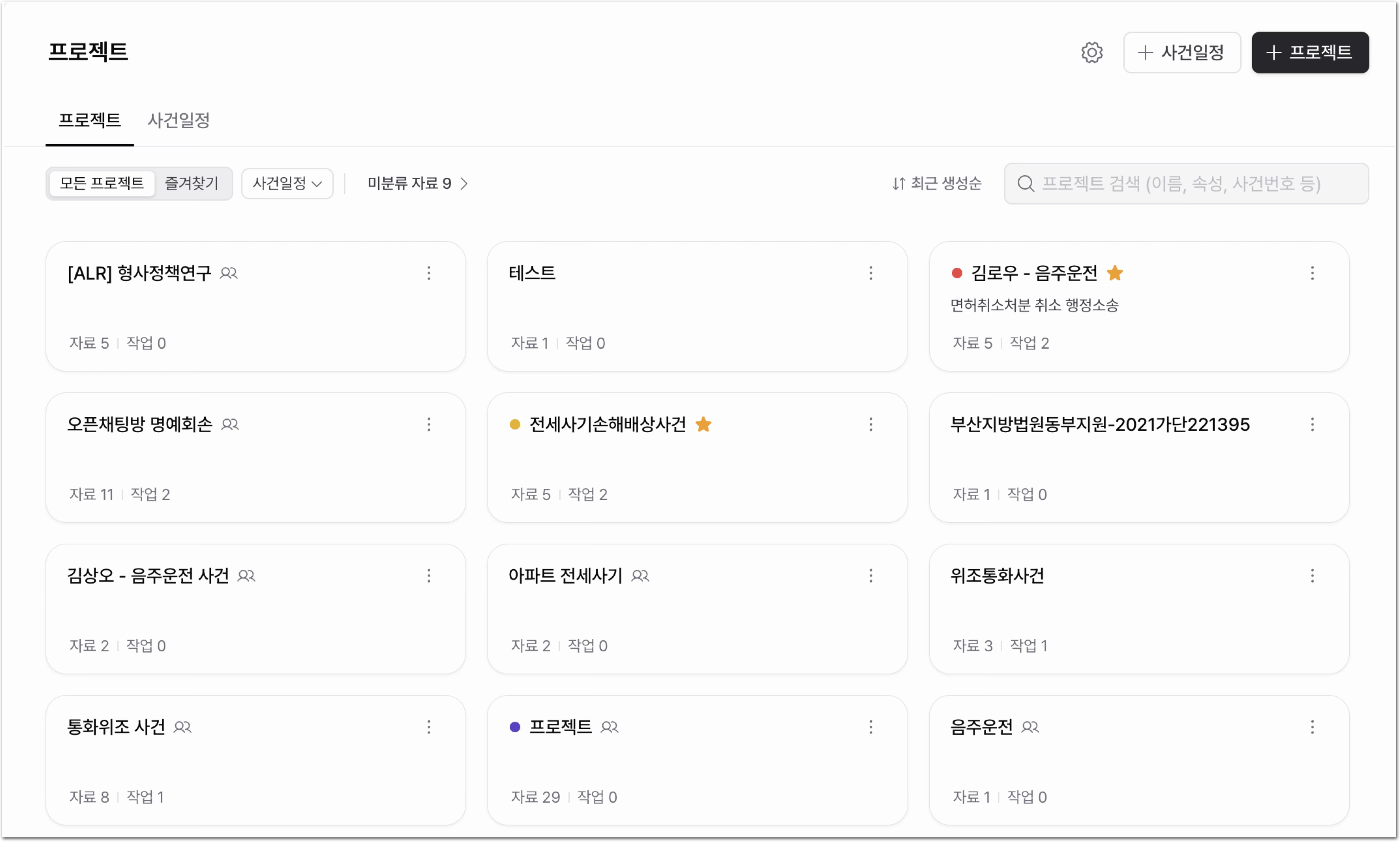Viewport: 1400px width, 842px height.
Task: Open options menu for 통화위조 사건
Action: point(428,727)
